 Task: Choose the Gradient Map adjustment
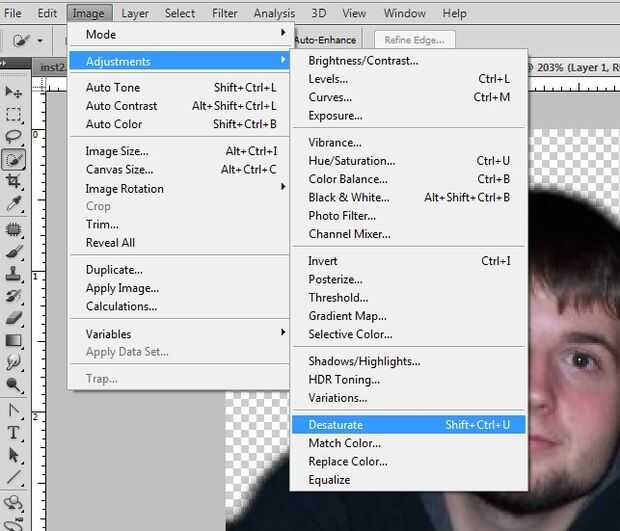tap(408, 316)
